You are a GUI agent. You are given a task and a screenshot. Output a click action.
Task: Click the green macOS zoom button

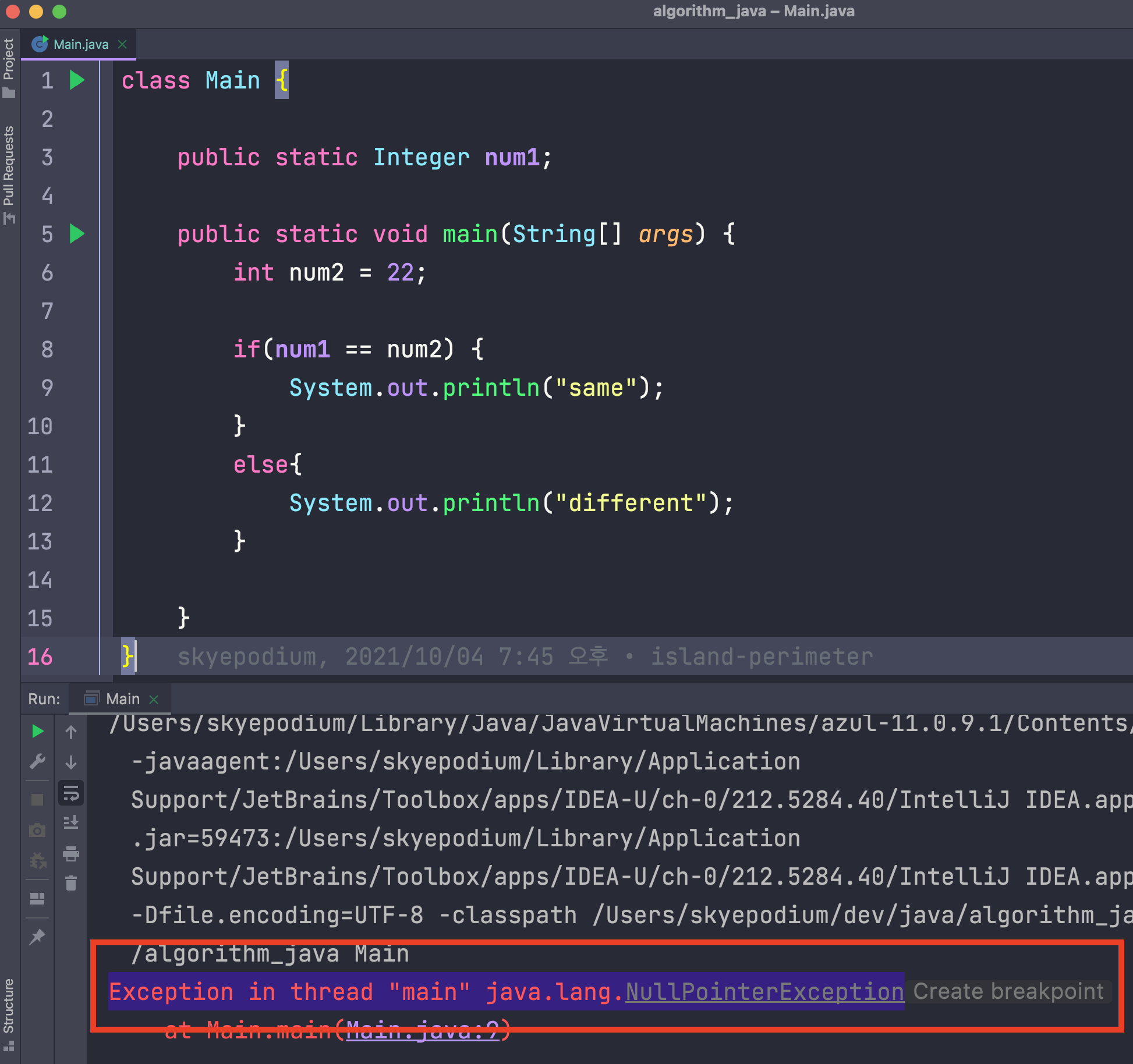pyautogui.click(x=59, y=11)
